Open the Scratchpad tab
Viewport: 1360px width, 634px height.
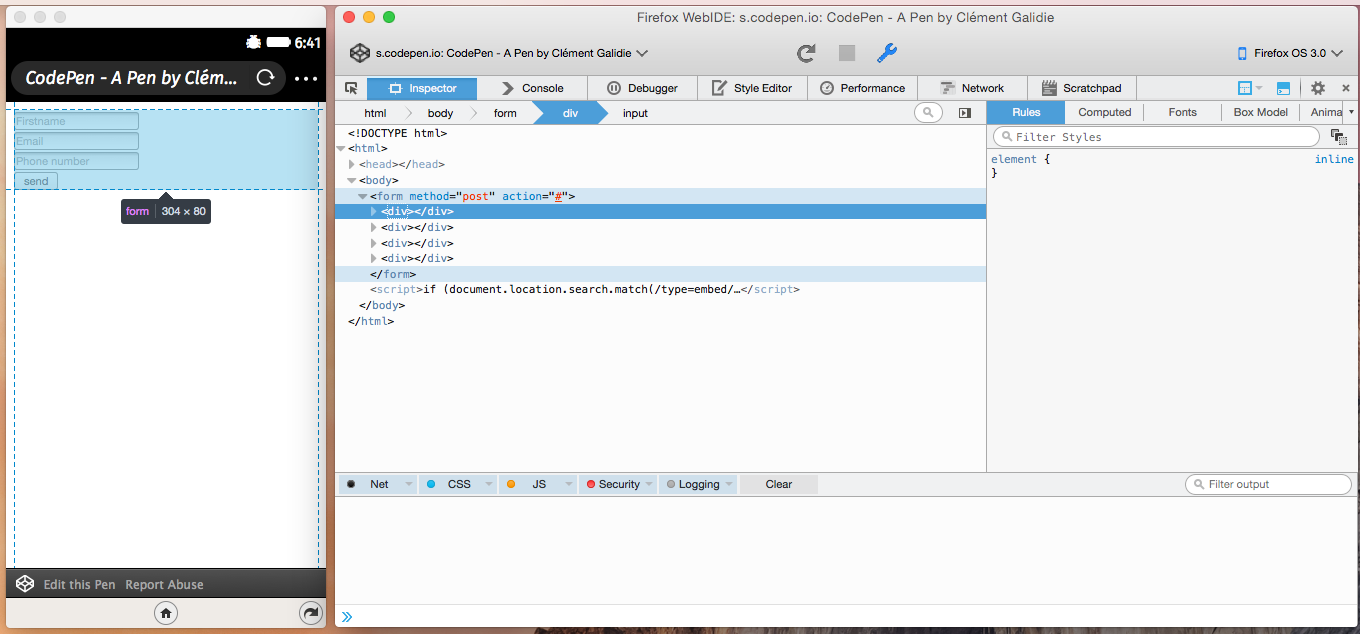pos(1082,88)
